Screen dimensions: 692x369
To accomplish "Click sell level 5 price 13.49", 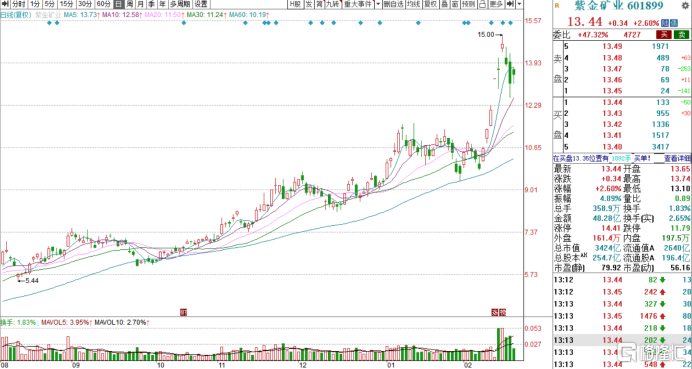I will pos(613,46).
